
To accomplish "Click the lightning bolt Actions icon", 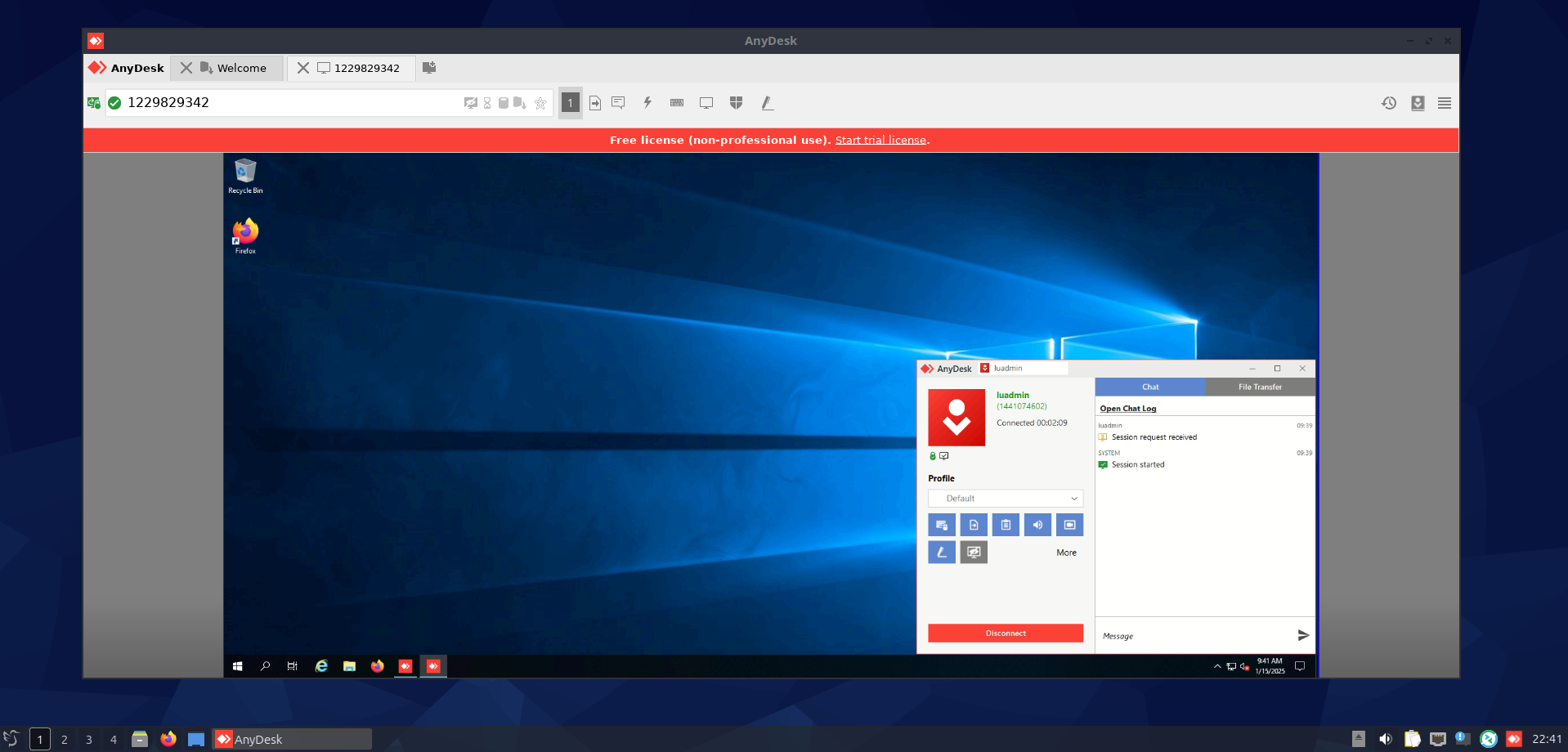I will pos(647,103).
